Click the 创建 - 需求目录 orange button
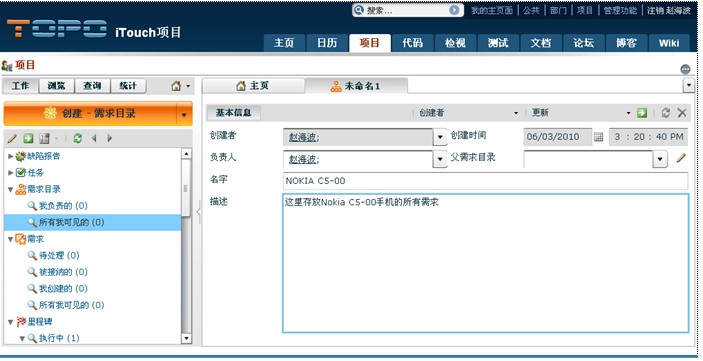Screen dimensions: 703x361 pyautogui.click(x=90, y=114)
